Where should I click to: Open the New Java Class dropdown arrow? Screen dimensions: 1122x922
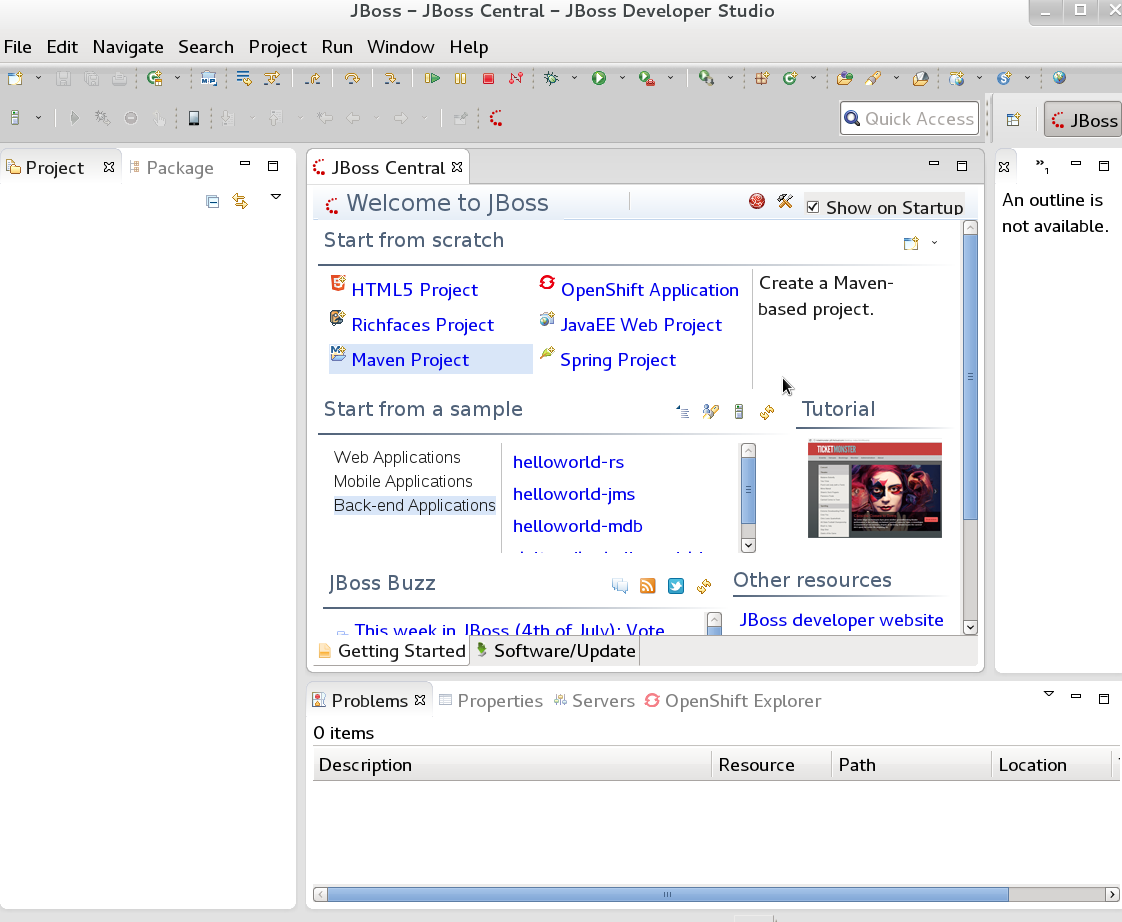coord(813,78)
